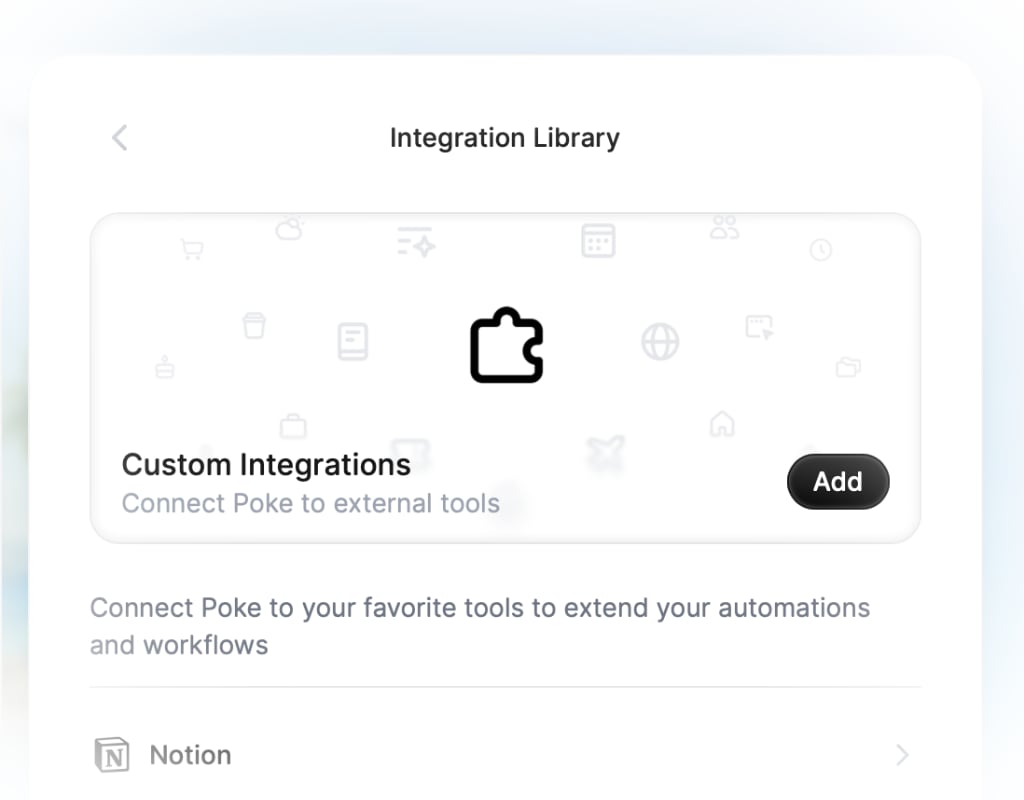
Task: Select the Notion icon
Action: tap(112, 755)
